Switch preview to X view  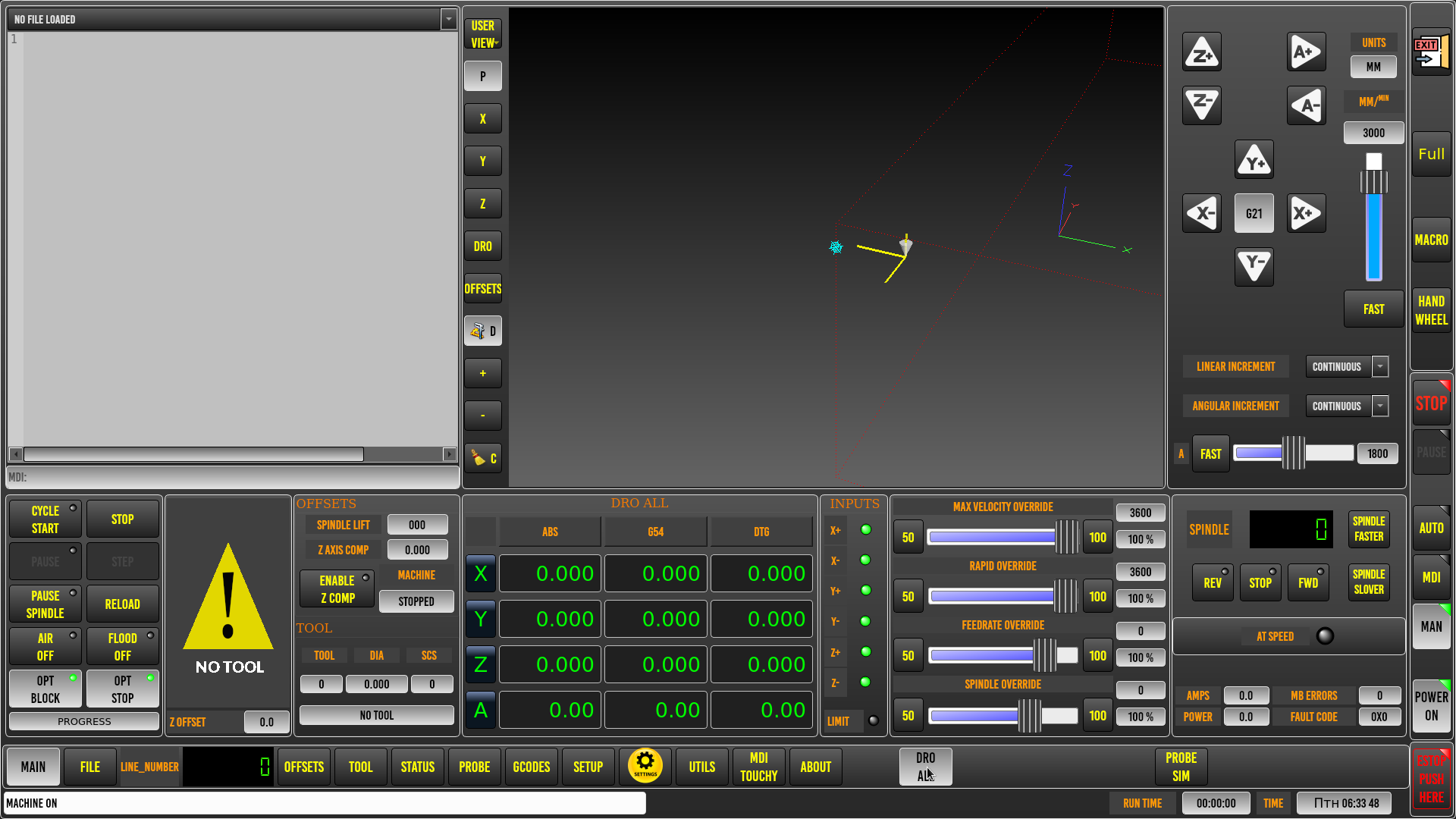tap(483, 118)
